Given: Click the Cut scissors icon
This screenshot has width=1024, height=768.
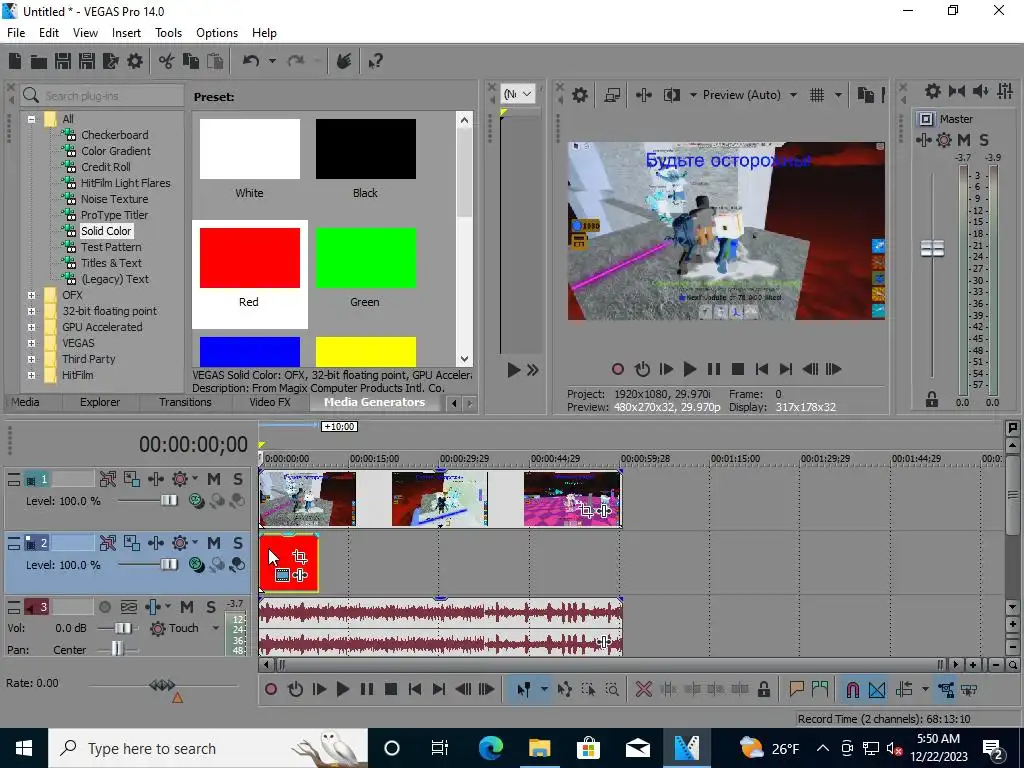Looking at the screenshot, I should coord(167,61).
